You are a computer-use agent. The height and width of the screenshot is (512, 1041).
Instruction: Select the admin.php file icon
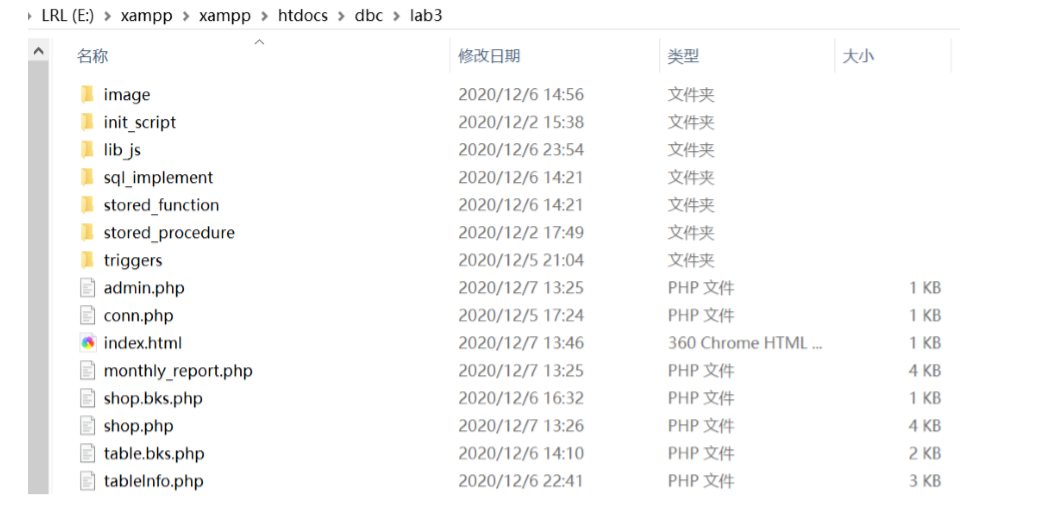coord(88,288)
